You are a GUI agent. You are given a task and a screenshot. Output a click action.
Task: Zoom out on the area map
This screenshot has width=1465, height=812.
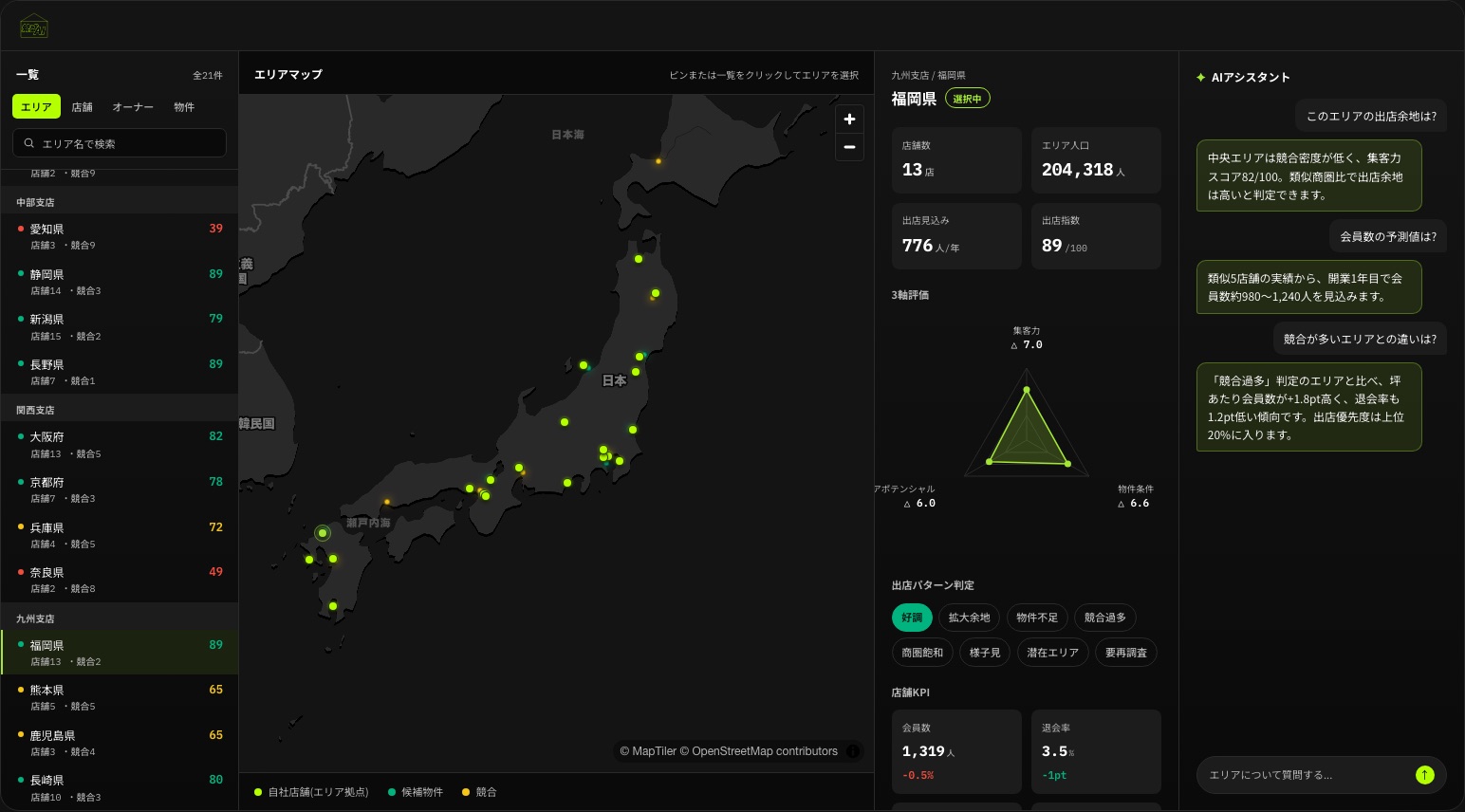coord(849,147)
